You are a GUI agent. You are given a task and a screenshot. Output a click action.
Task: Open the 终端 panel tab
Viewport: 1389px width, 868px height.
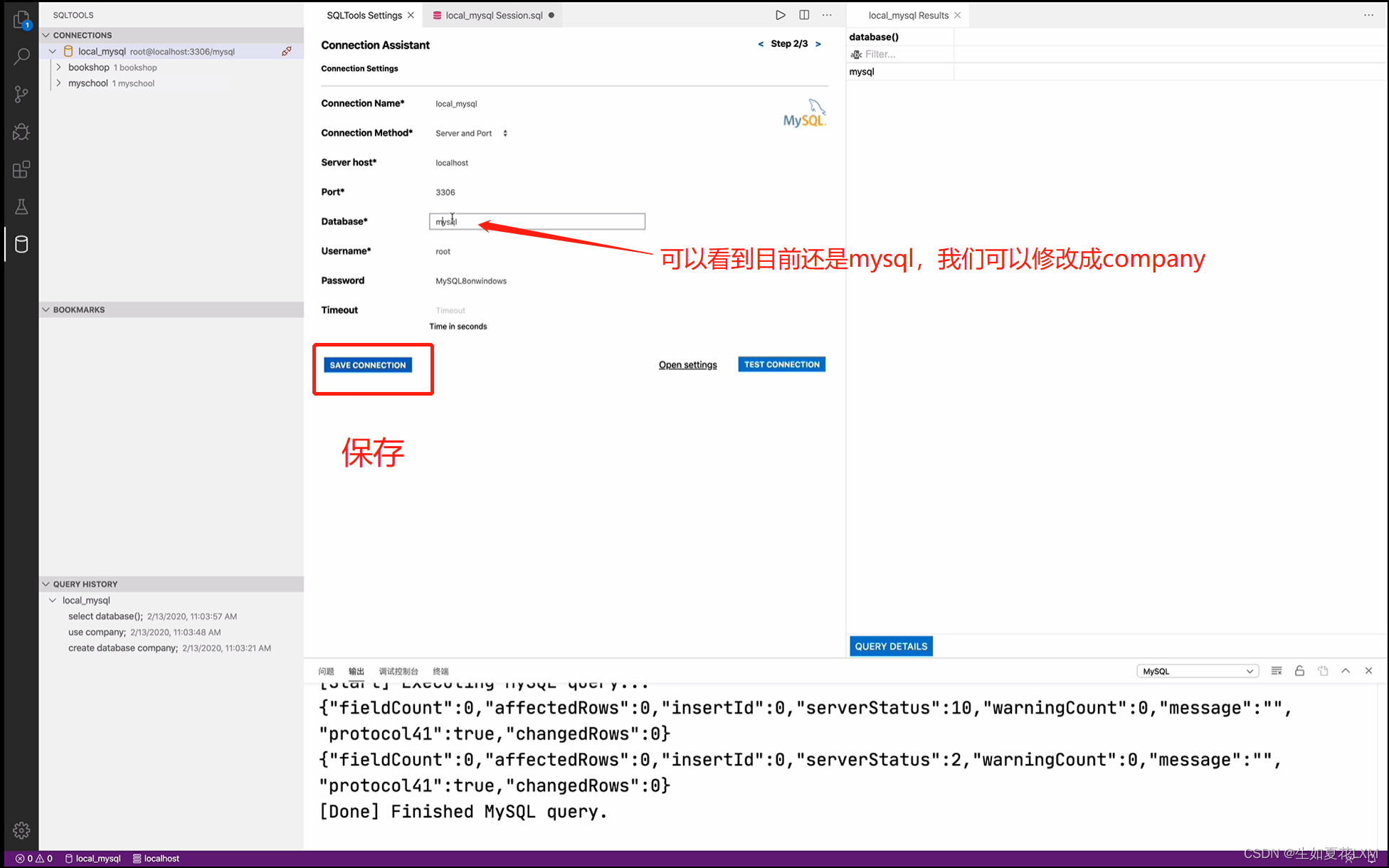pos(441,672)
